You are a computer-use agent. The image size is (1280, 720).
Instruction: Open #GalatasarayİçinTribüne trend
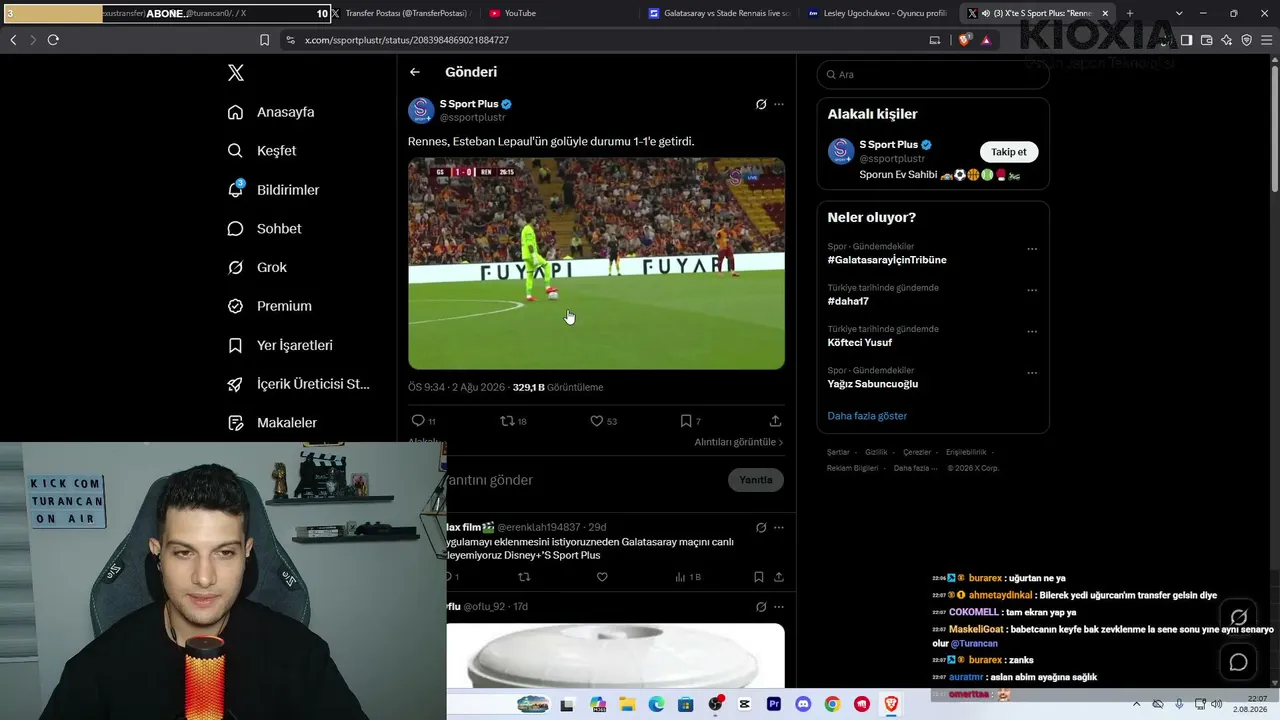[887, 260]
